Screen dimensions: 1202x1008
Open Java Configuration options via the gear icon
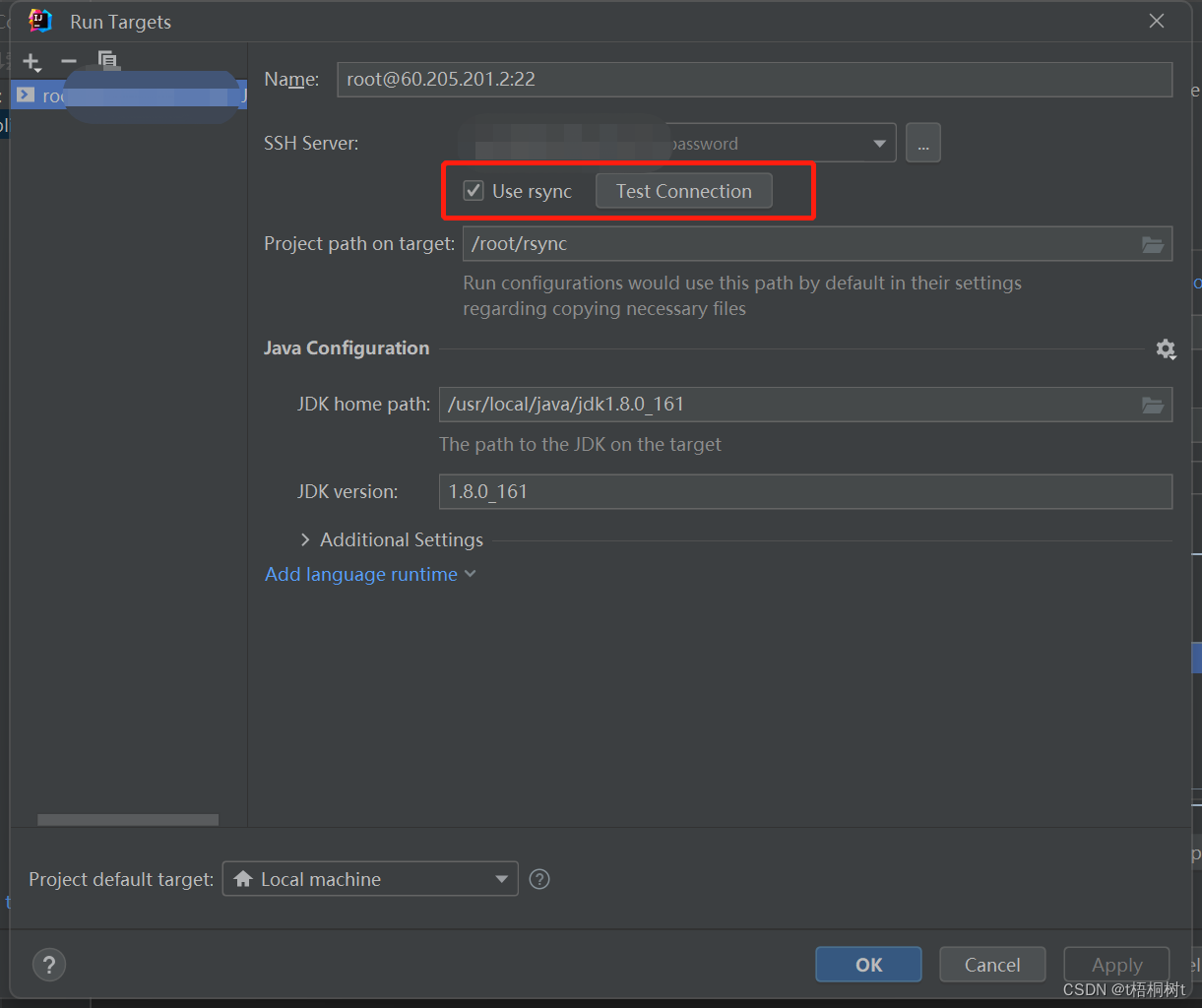(1166, 348)
